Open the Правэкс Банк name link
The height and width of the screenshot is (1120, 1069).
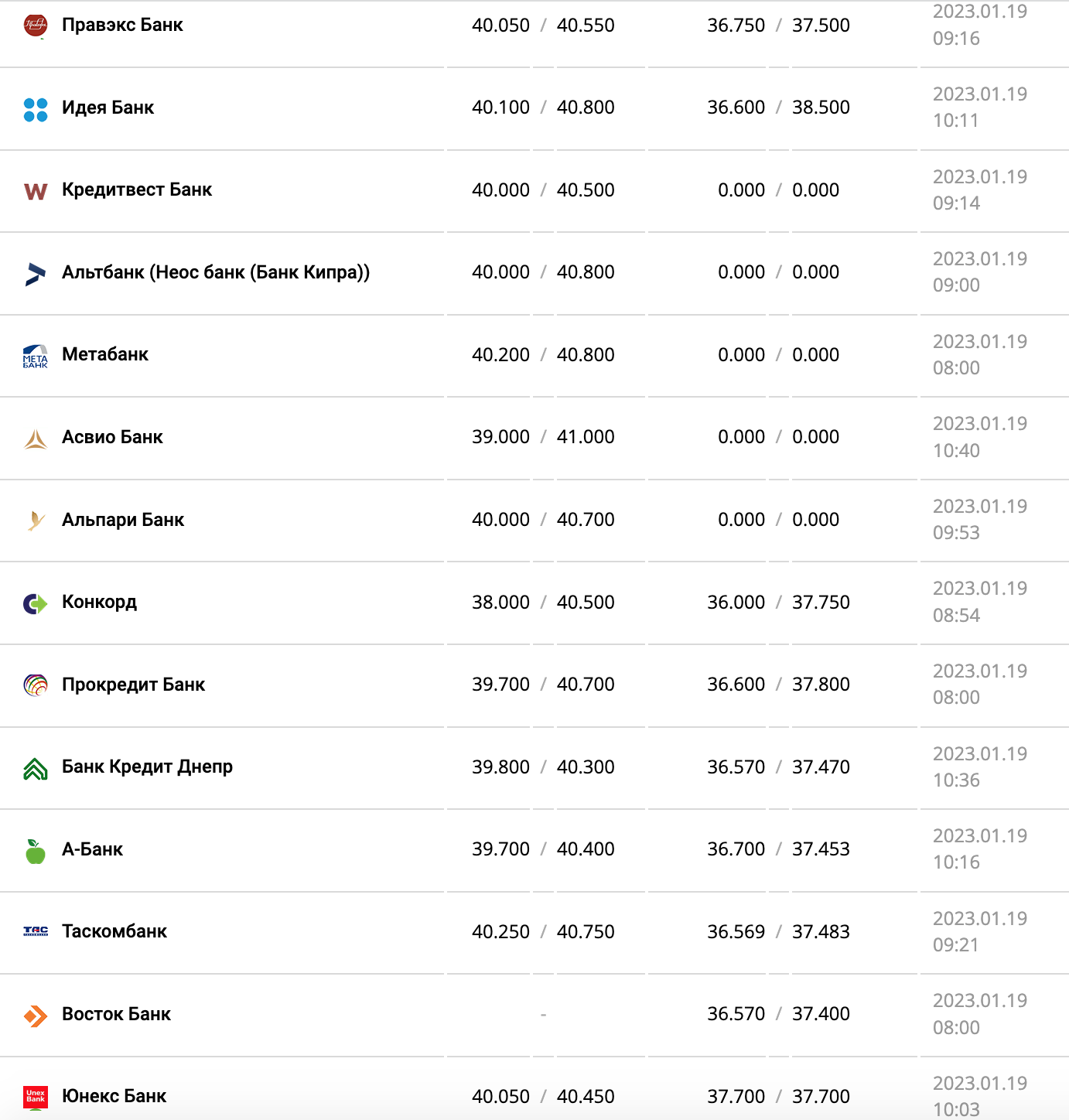[122, 25]
